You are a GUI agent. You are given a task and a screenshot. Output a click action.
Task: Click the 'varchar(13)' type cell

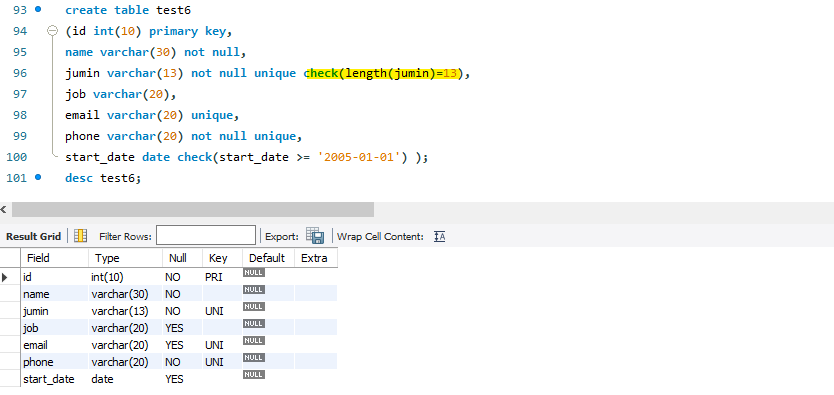coord(126,311)
